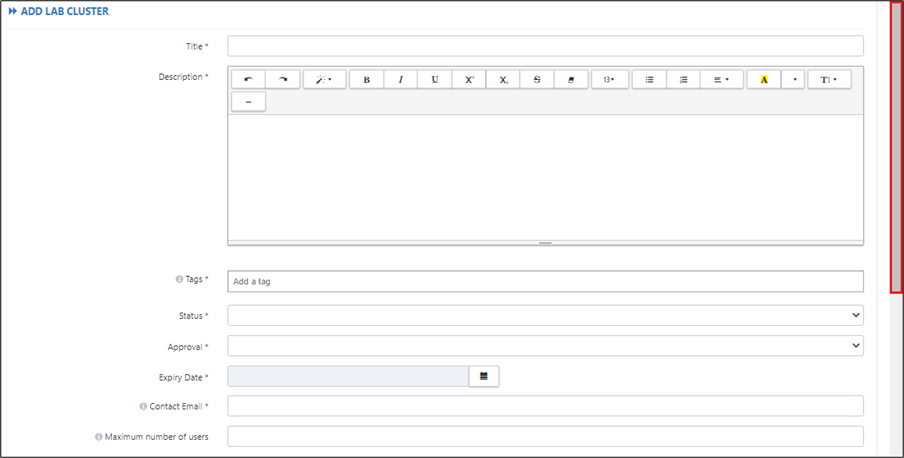Click the Maximum number of users field
This screenshot has height=458, width=904.
(x=545, y=436)
